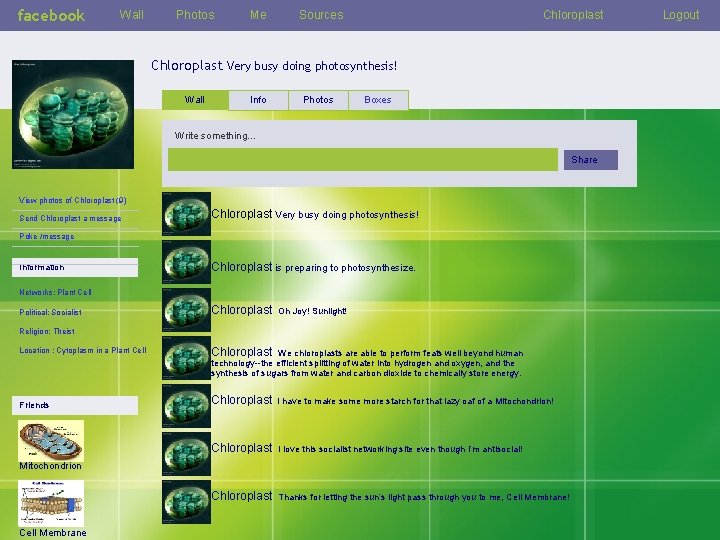Focus the green Write something input field

pos(363,159)
